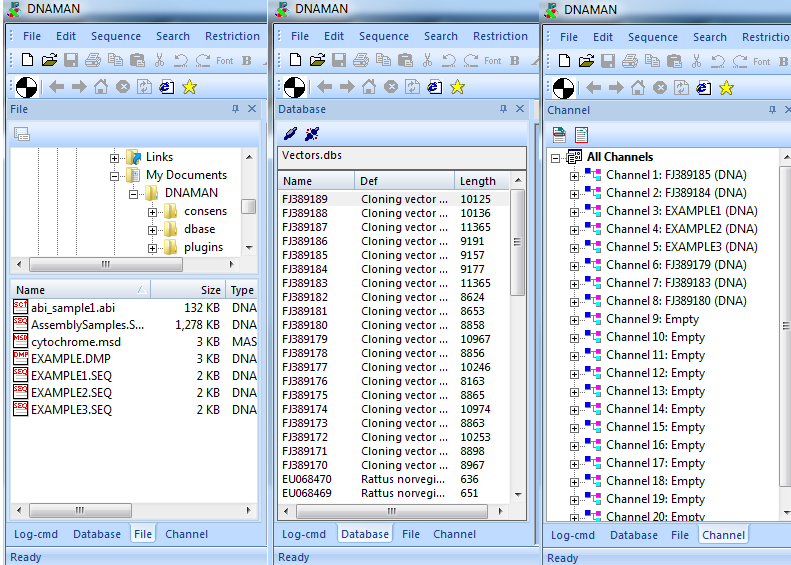Expand Channel 3: EXAMPLE1 node
Screen dimensions: 791x565
pyautogui.click(x=574, y=212)
